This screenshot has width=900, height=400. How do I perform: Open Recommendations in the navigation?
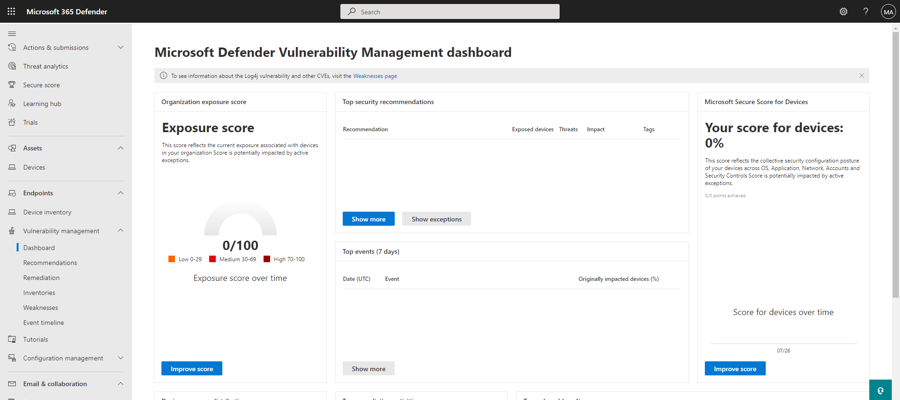50,263
